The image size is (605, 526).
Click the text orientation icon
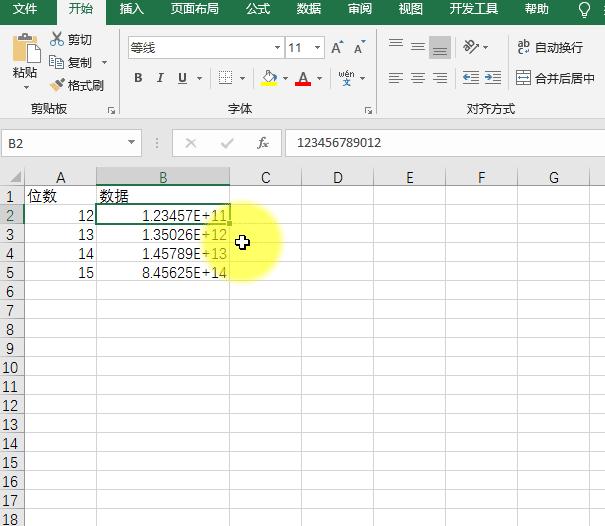[471, 47]
